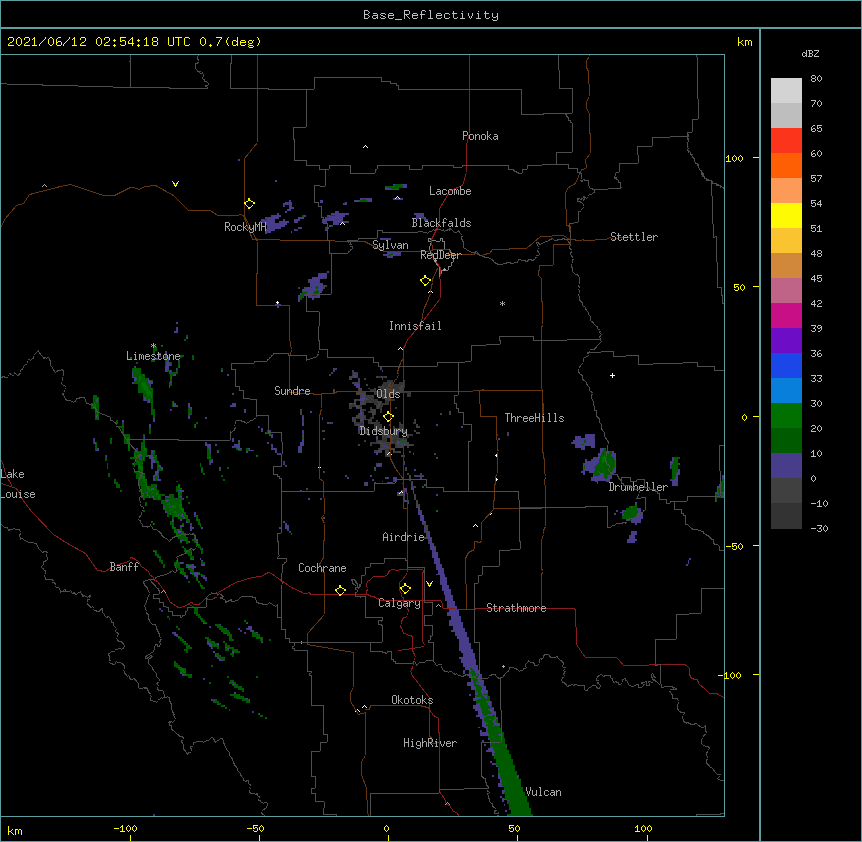
Task: Click the Calgary city label
Action: [399, 603]
